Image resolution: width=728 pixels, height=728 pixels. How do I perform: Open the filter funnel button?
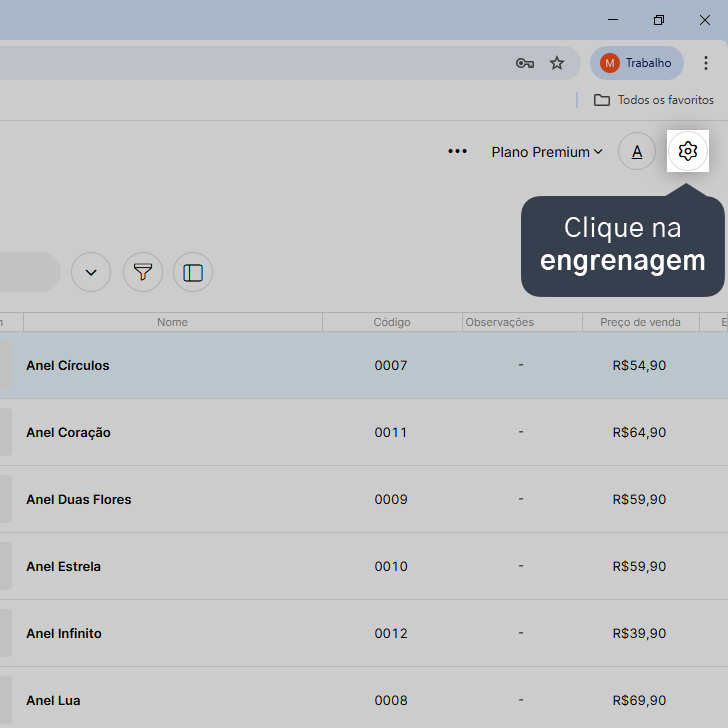143,272
